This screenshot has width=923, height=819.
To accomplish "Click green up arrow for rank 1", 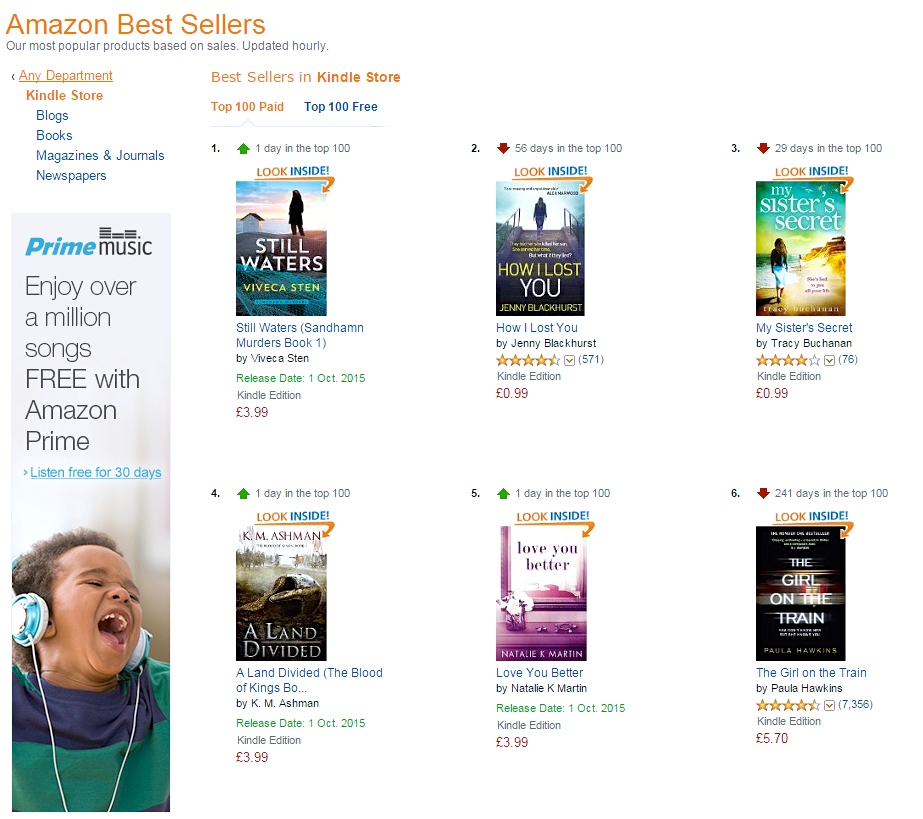I will (243, 148).
